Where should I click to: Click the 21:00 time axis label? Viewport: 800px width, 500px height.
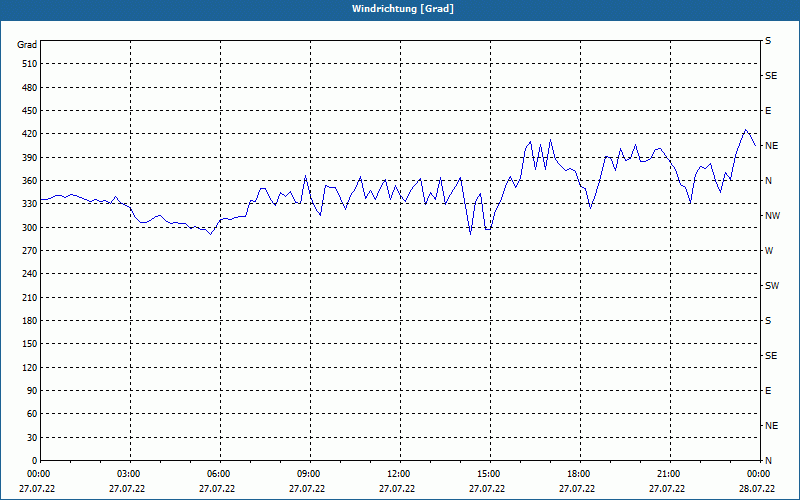click(x=669, y=474)
